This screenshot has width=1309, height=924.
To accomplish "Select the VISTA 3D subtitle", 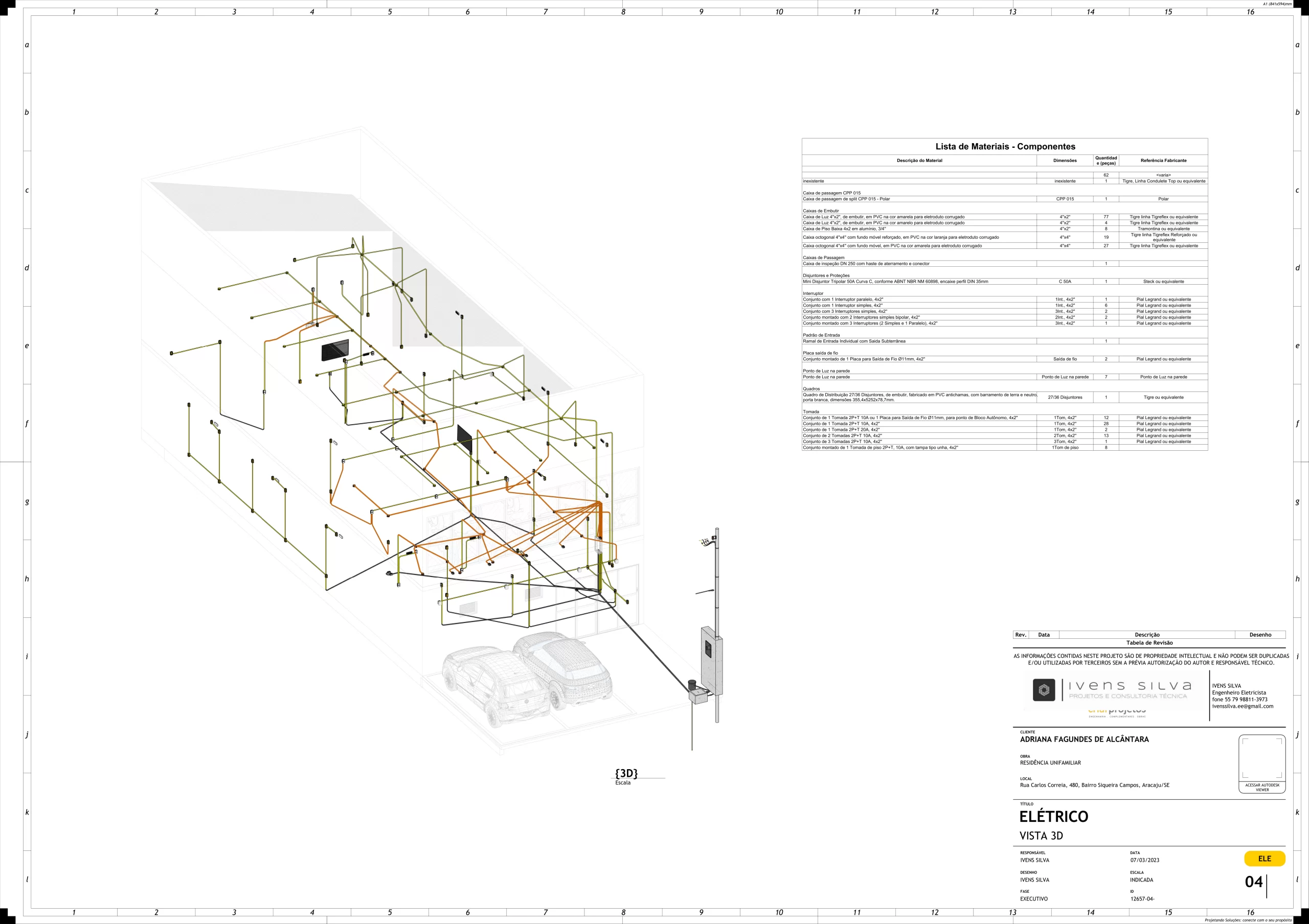I will click(x=1041, y=836).
